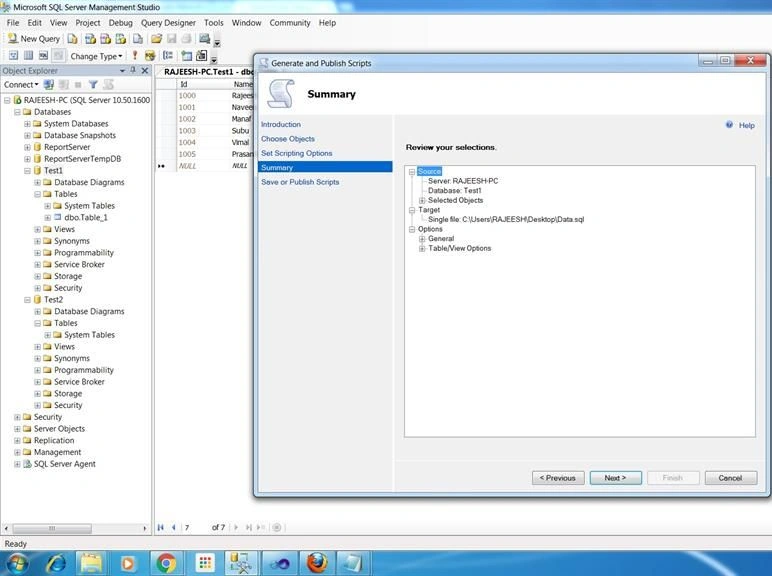Click the Windows Start orb

(17, 563)
